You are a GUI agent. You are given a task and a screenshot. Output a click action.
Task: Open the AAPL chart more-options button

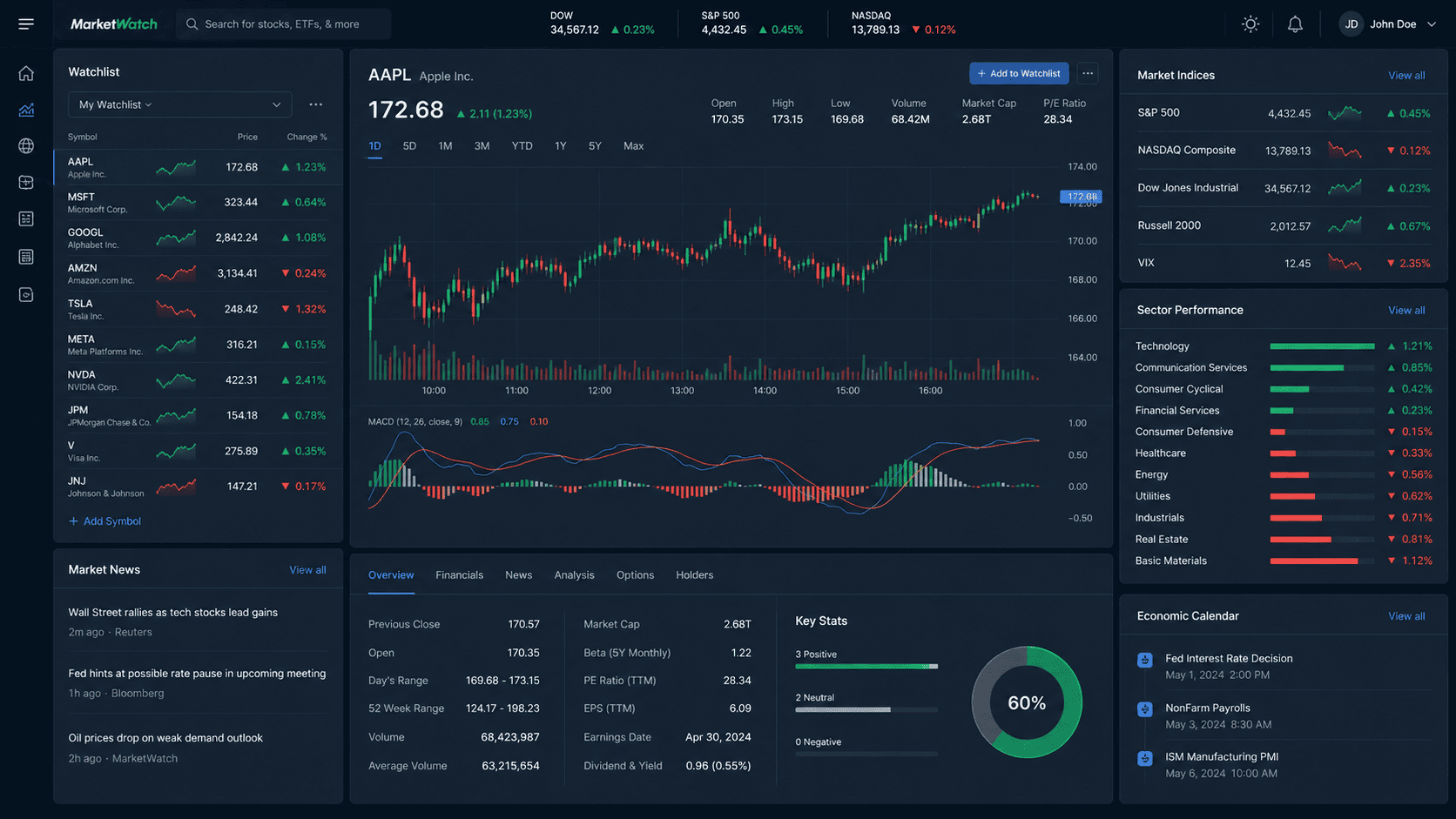(1088, 74)
